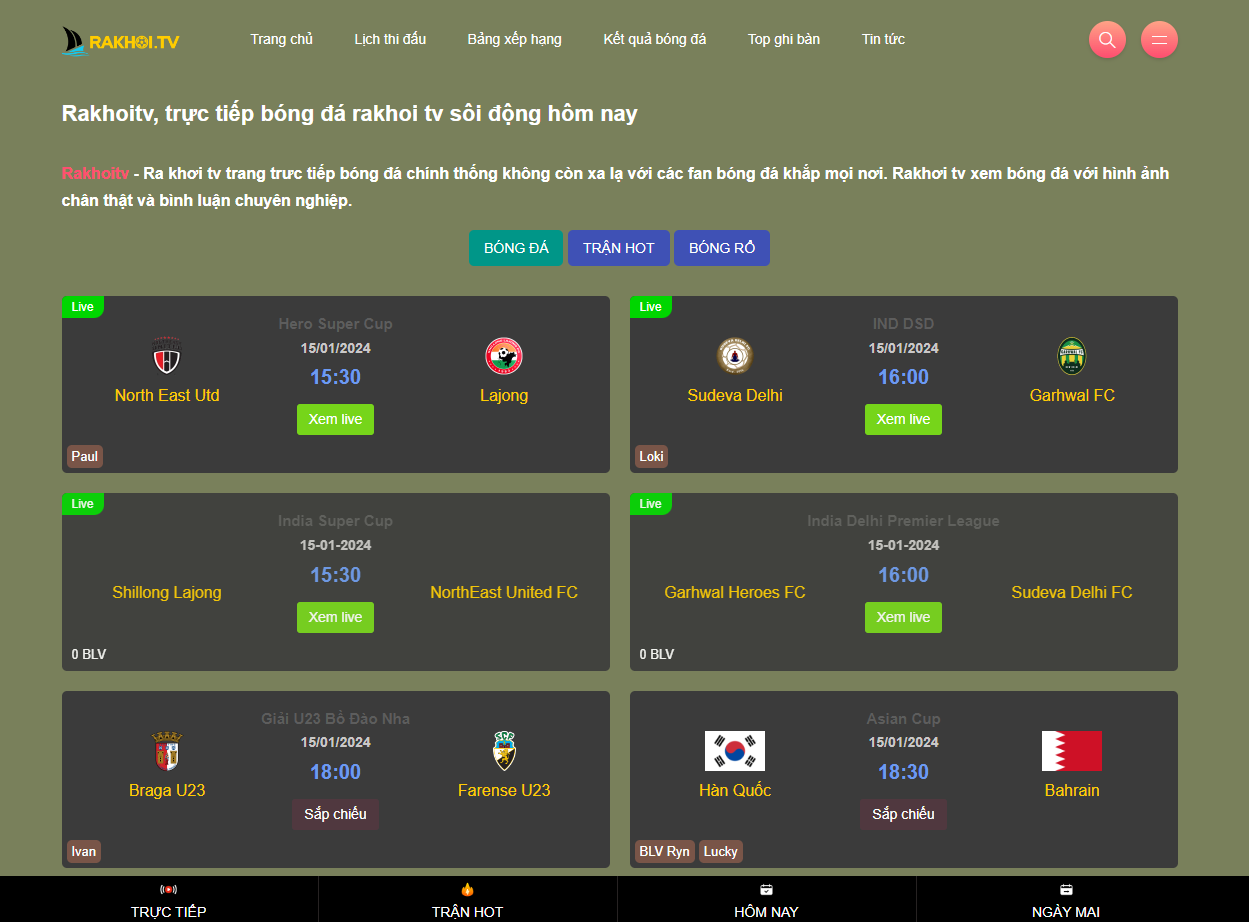Click the NorthEast United FC team name

click(504, 592)
